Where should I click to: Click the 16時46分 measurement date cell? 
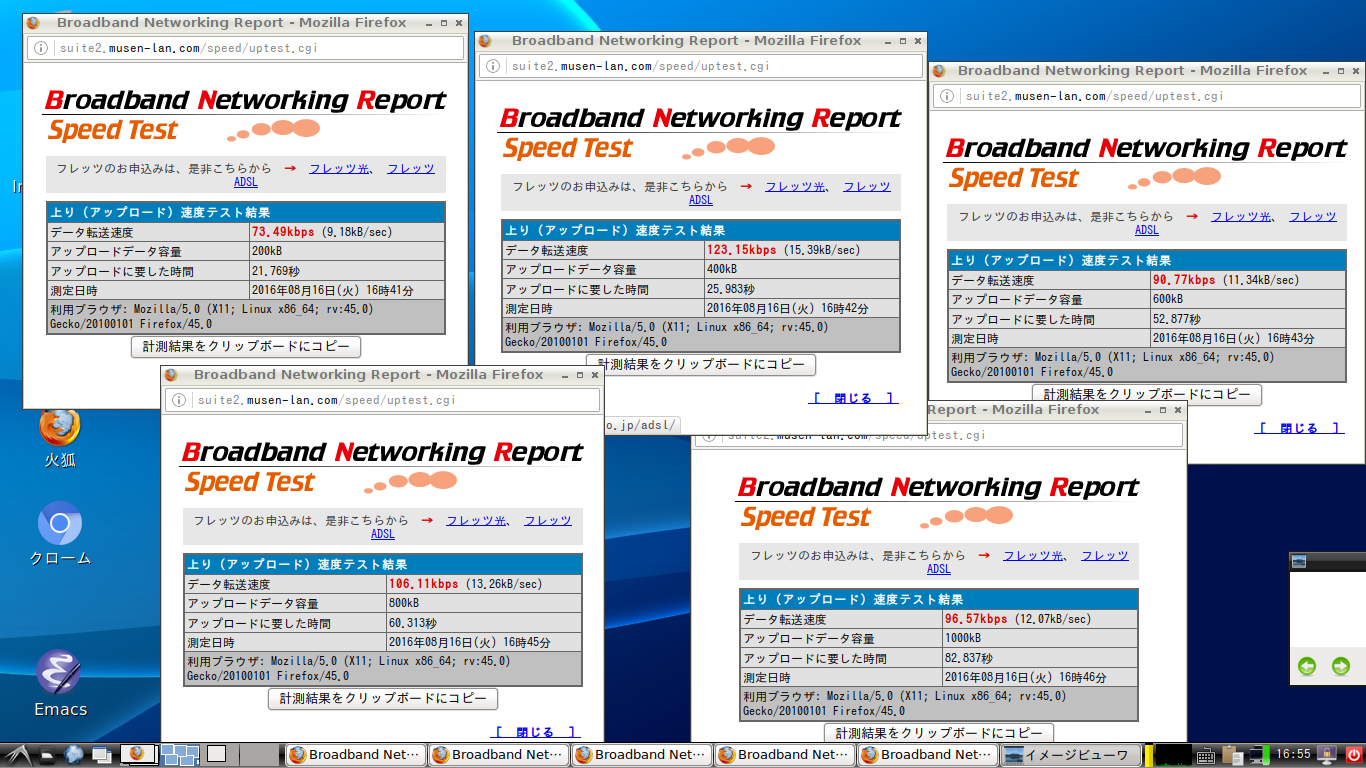pos(1040,677)
